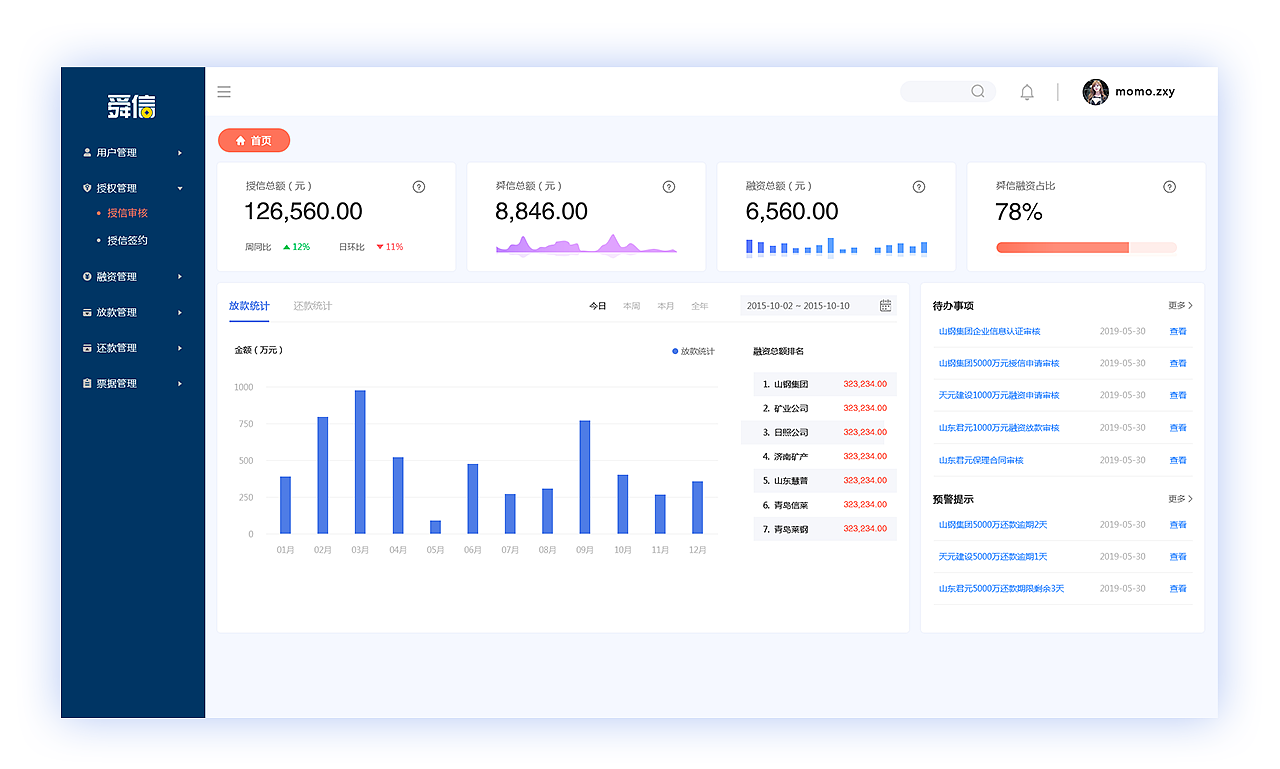Expand the 融资管理 menu arrow
Image resolution: width=1280 pixels, height=769 pixels.
click(180, 277)
